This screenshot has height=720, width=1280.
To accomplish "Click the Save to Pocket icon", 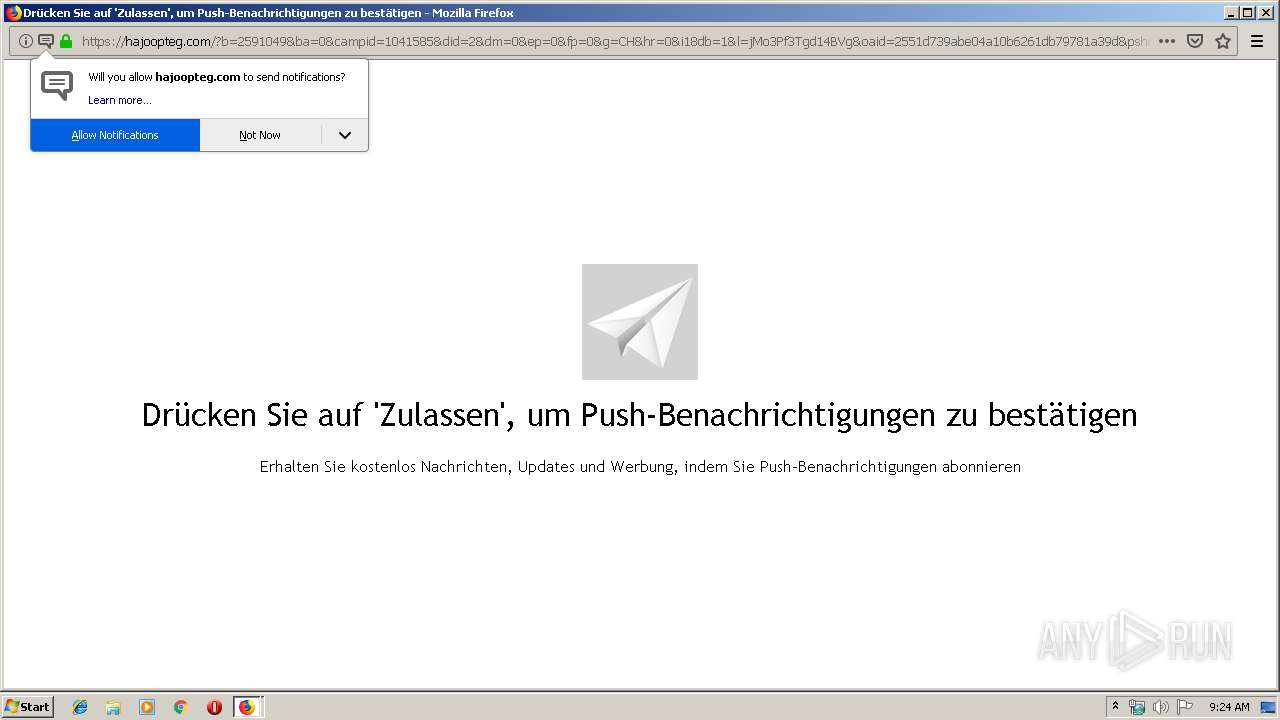I will coord(1195,41).
